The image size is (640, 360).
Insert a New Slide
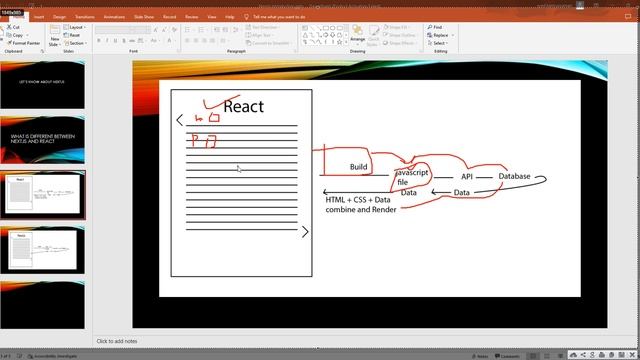[x=55, y=36]
